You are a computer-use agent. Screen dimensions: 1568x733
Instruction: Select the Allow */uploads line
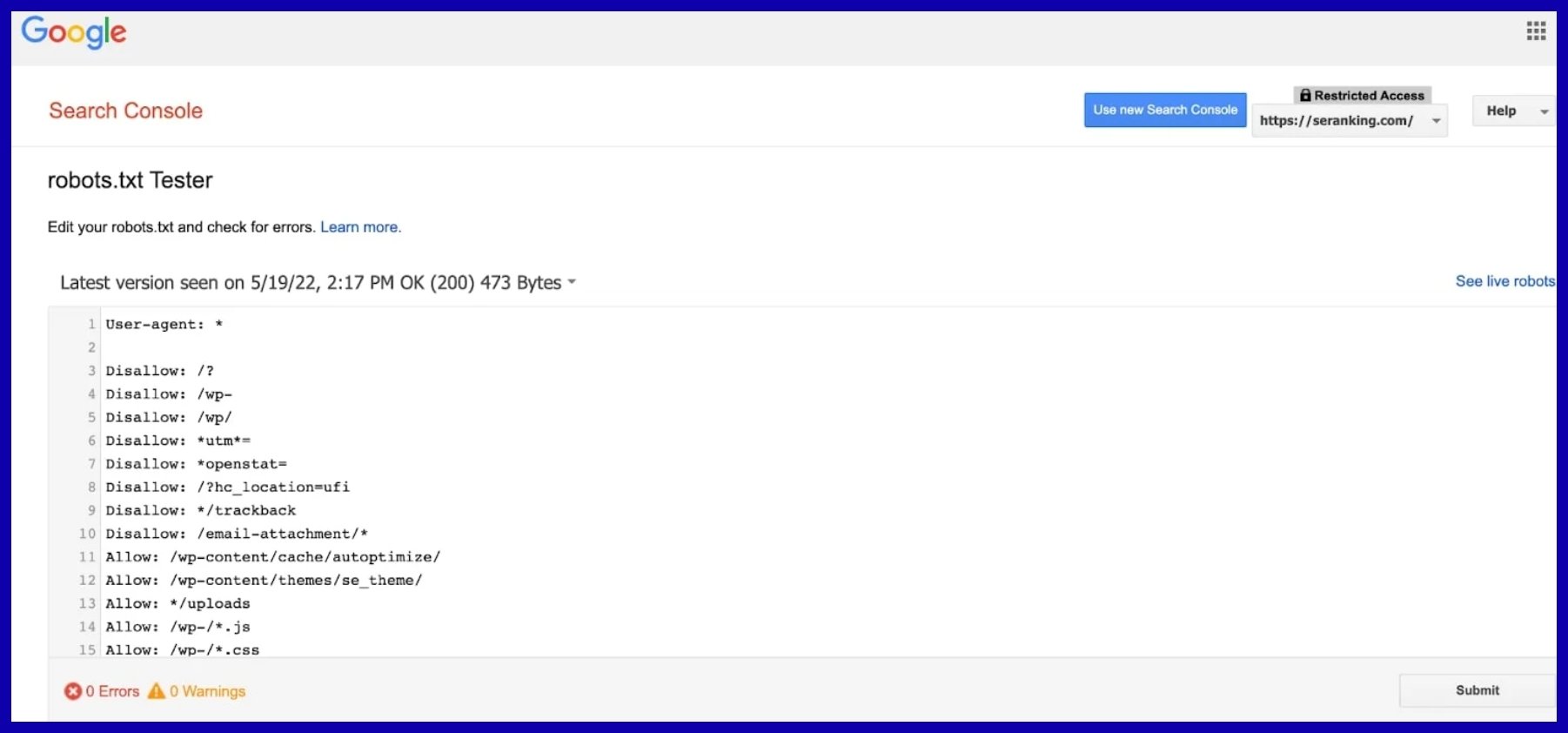click(x=178, y=604)
